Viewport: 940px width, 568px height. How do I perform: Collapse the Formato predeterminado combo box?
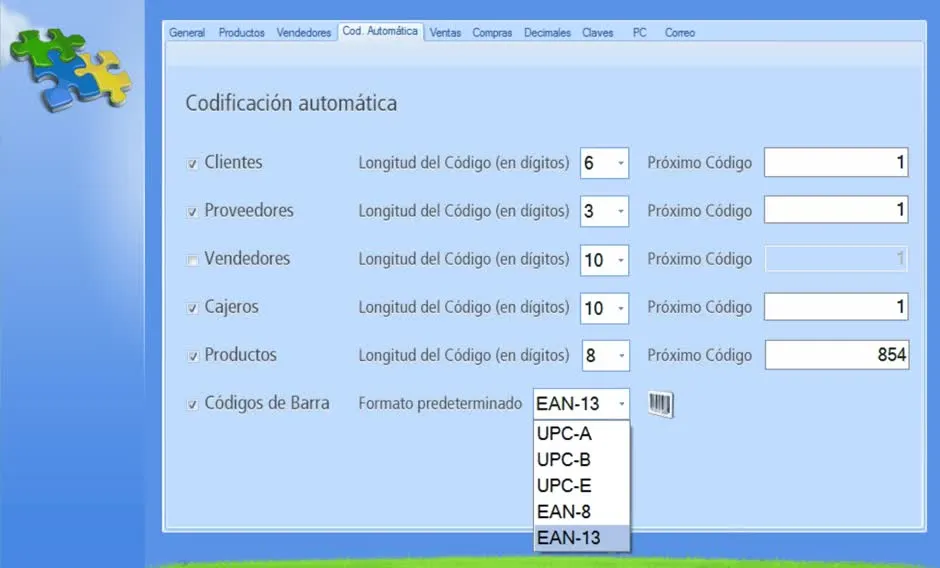pyautogui.click(x=622, y=404)
